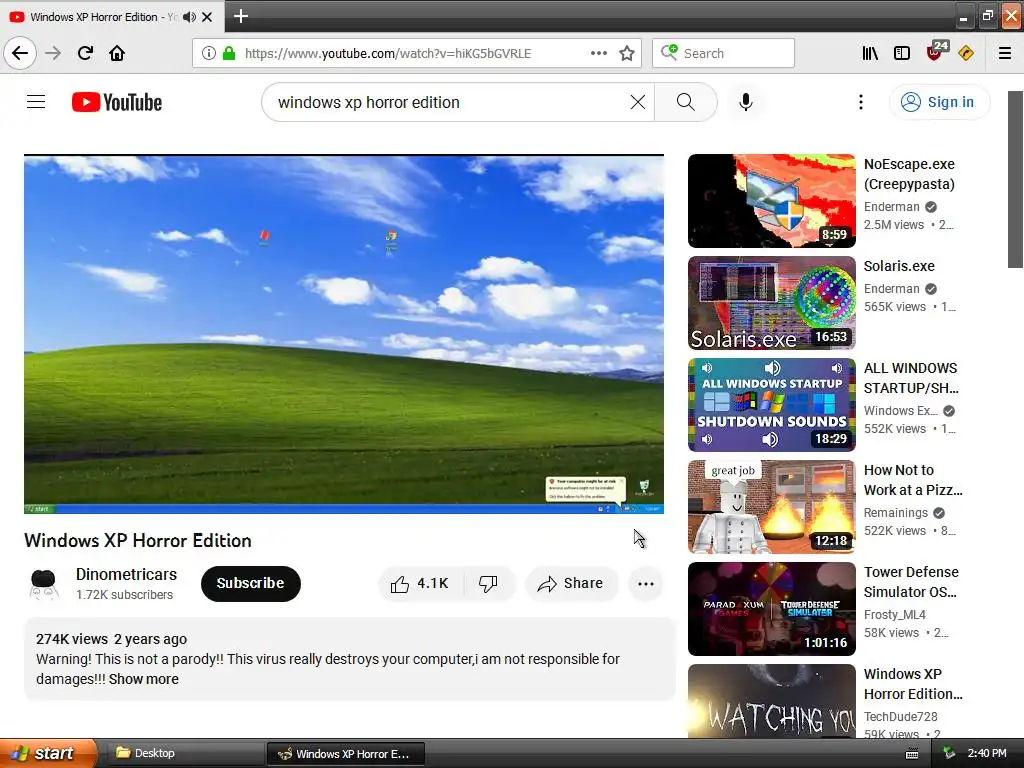Open the Solaris.exe title link
Image resolution: width=1024 pixels, height=768 pixels.
899,266
